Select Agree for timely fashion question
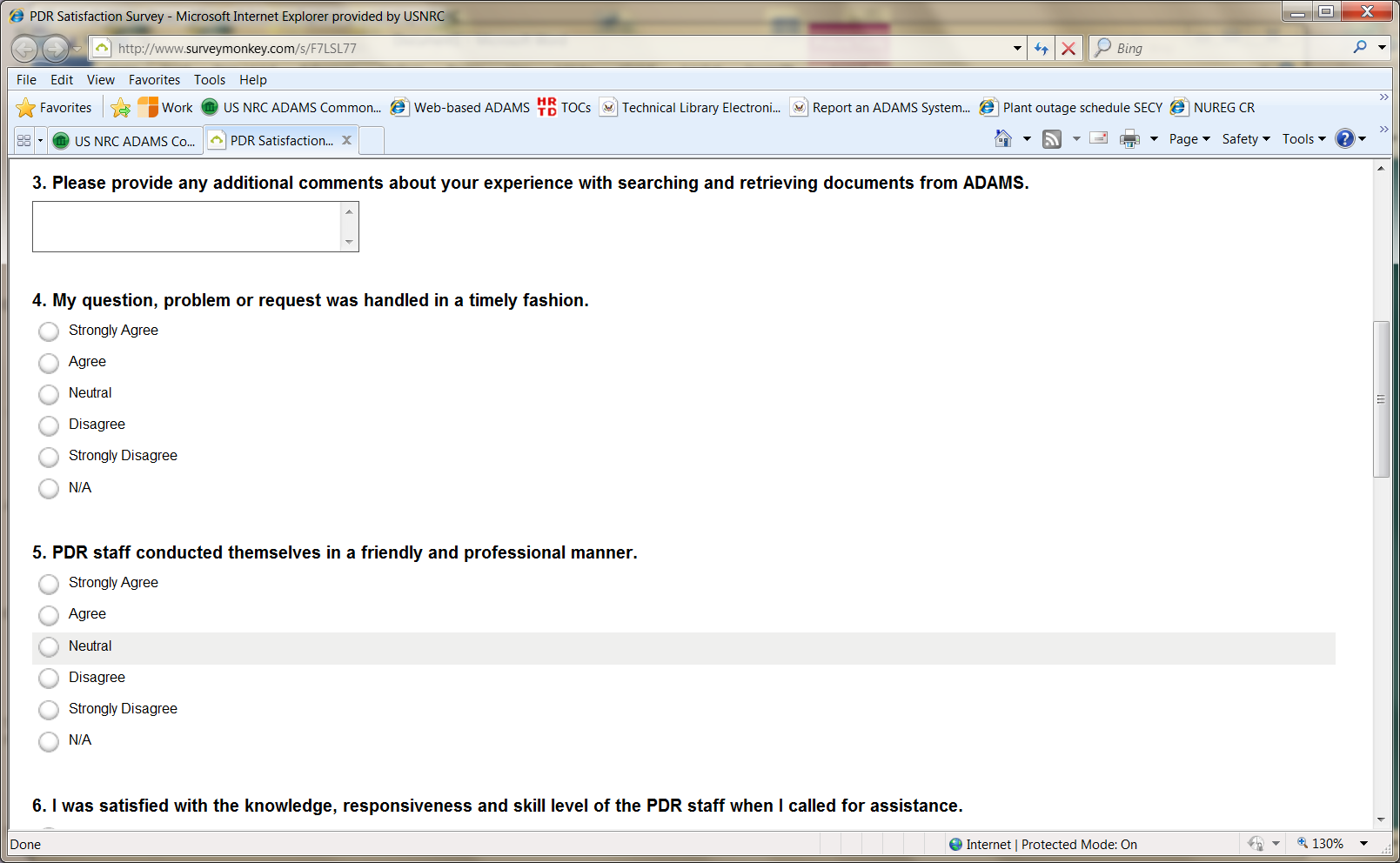The height and width of the screenshot is (863, 1400). click(49, 363)
